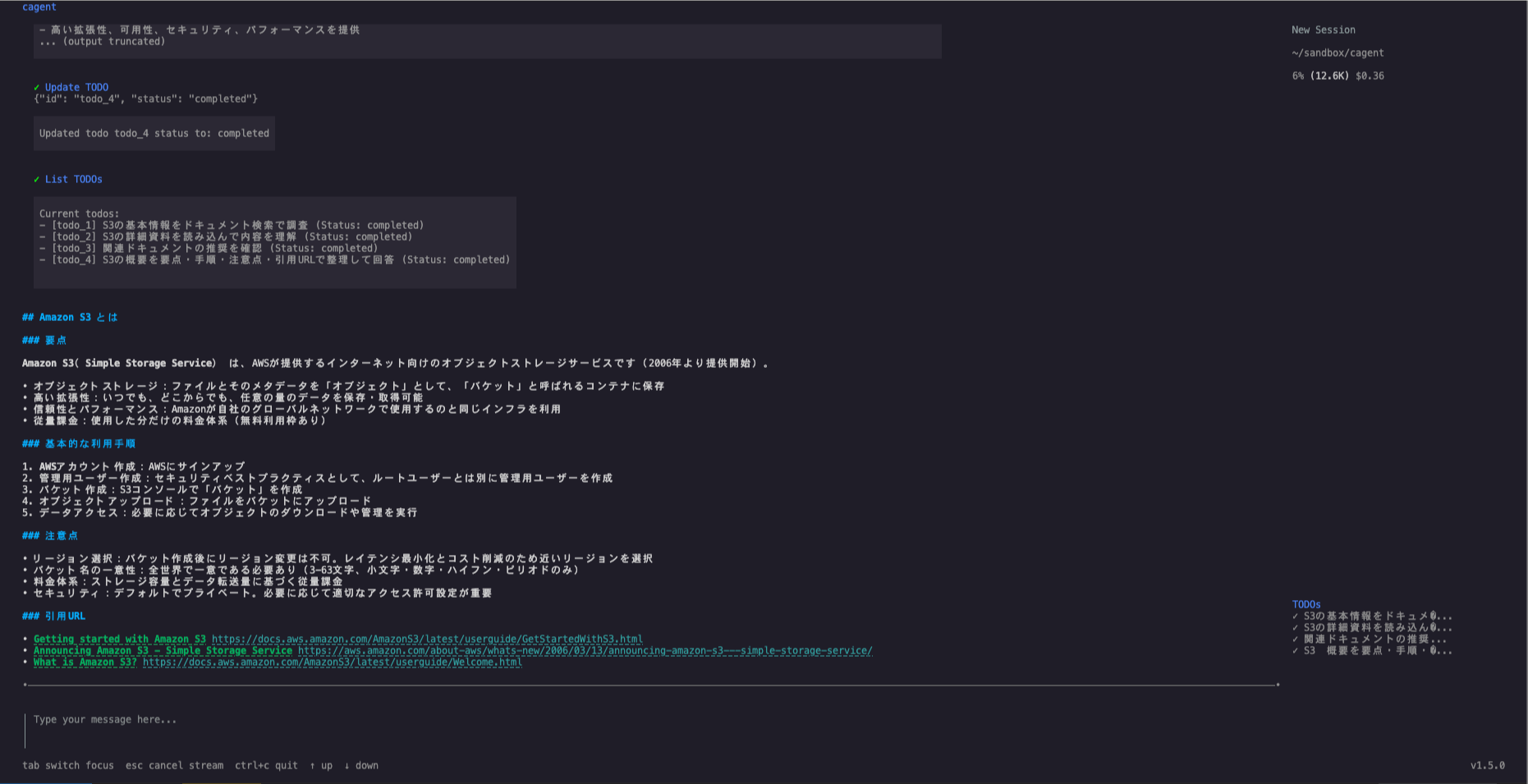Click the '↓ down' shortcut hint
The width and height of the screenshot is (1528, 784).
[361, 765]
